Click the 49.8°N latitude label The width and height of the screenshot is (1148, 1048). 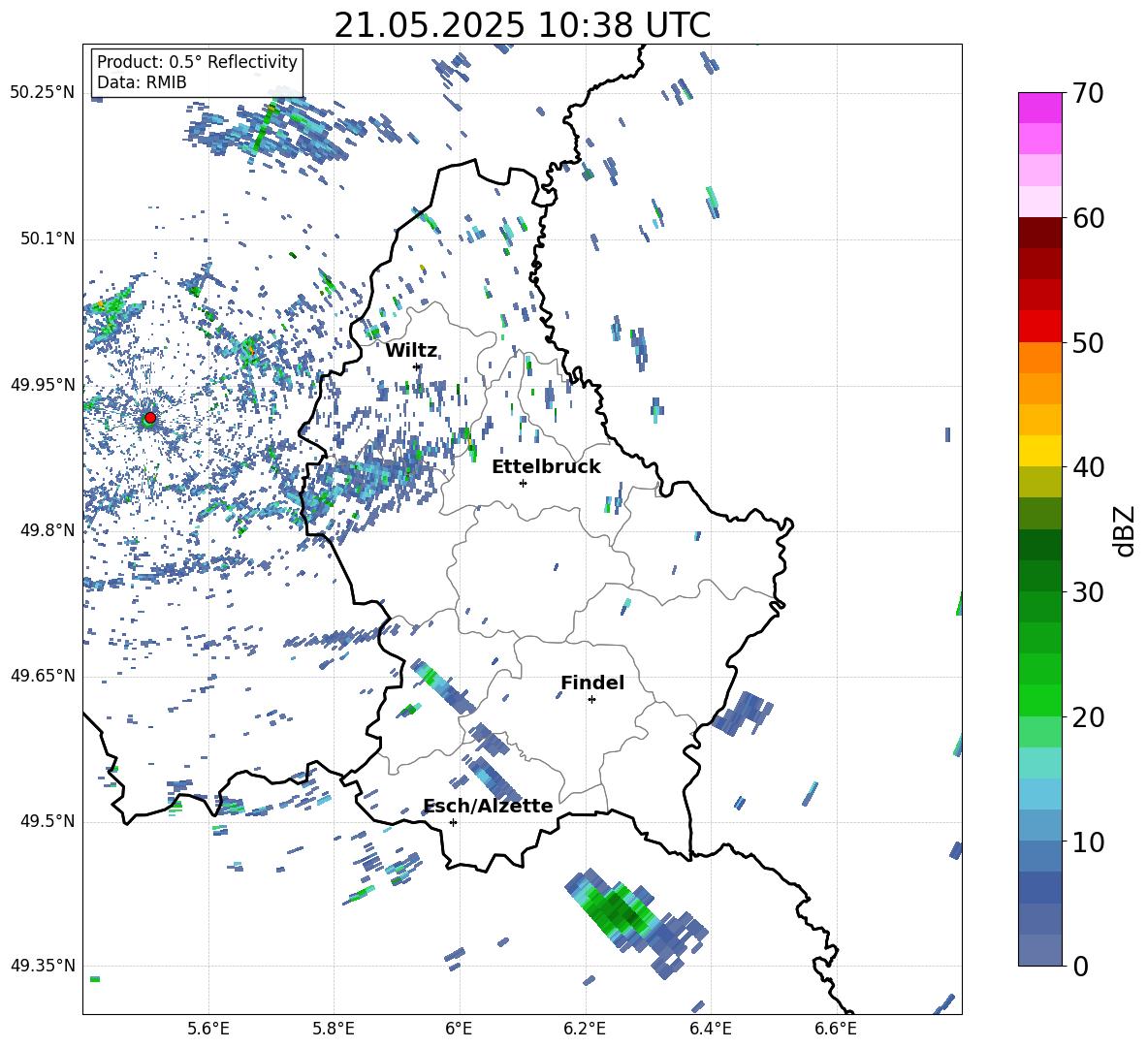pos(48,530)
